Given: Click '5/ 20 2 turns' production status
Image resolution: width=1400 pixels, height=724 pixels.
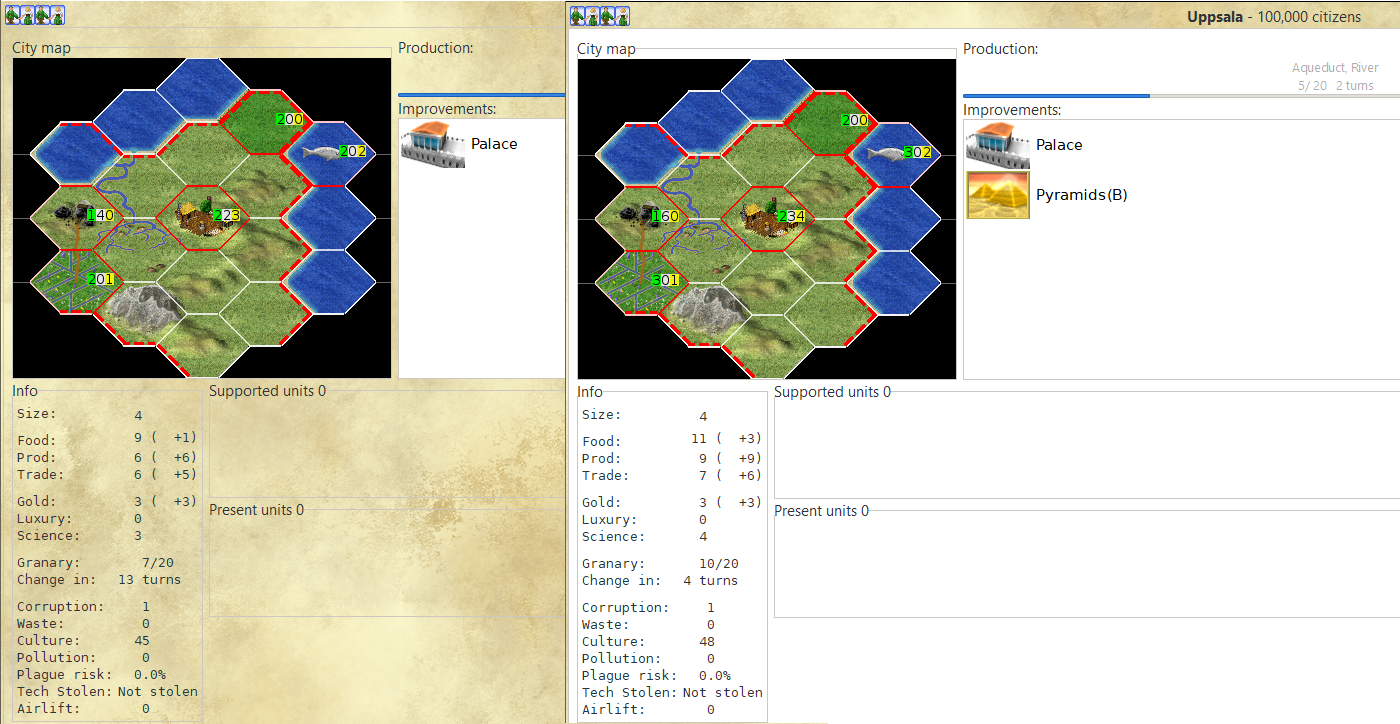Looking at the screenshot, I should click(1337, 86).
